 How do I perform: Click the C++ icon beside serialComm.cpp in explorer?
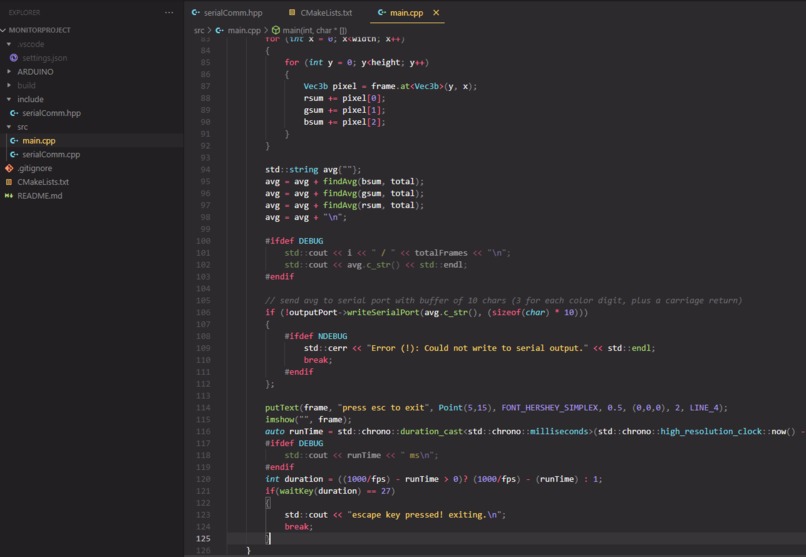[14, 154]
